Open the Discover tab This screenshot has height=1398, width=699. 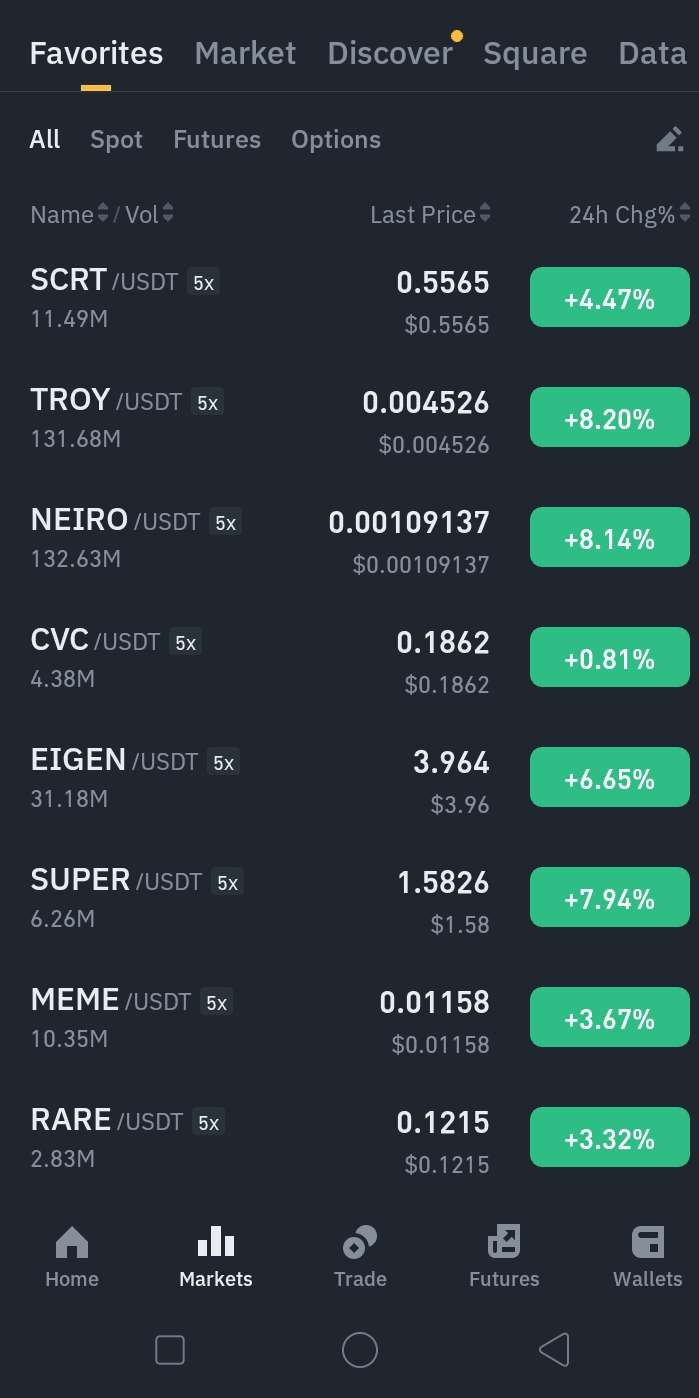[x=390, y=53]
